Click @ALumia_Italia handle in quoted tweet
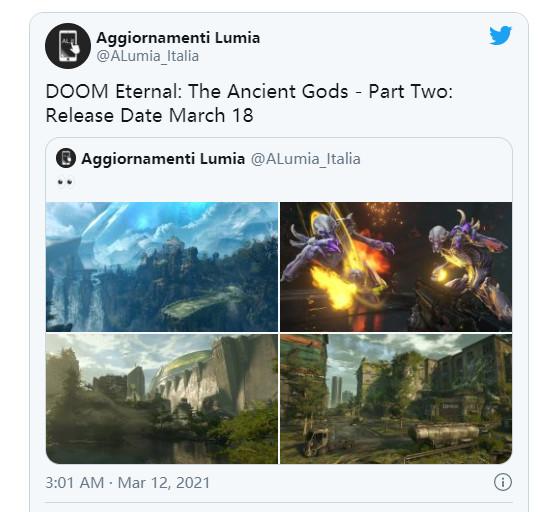 (306, 159)
